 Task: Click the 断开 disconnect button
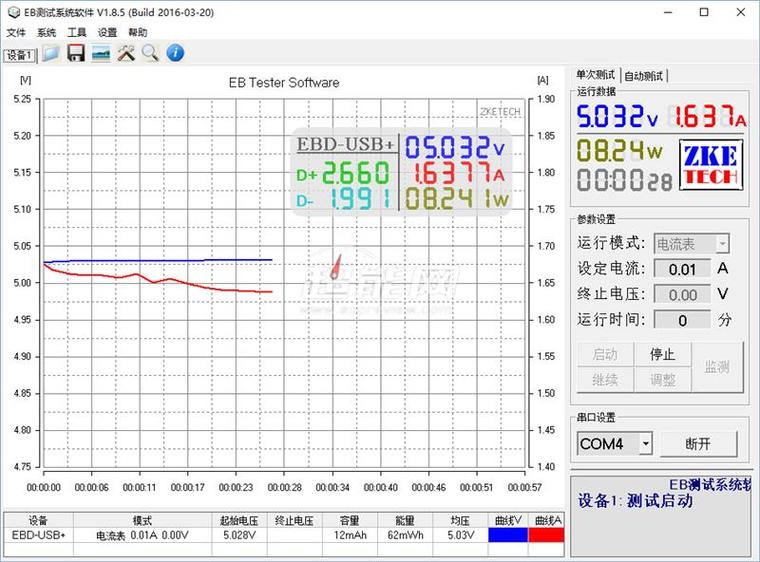click(698, 444)
